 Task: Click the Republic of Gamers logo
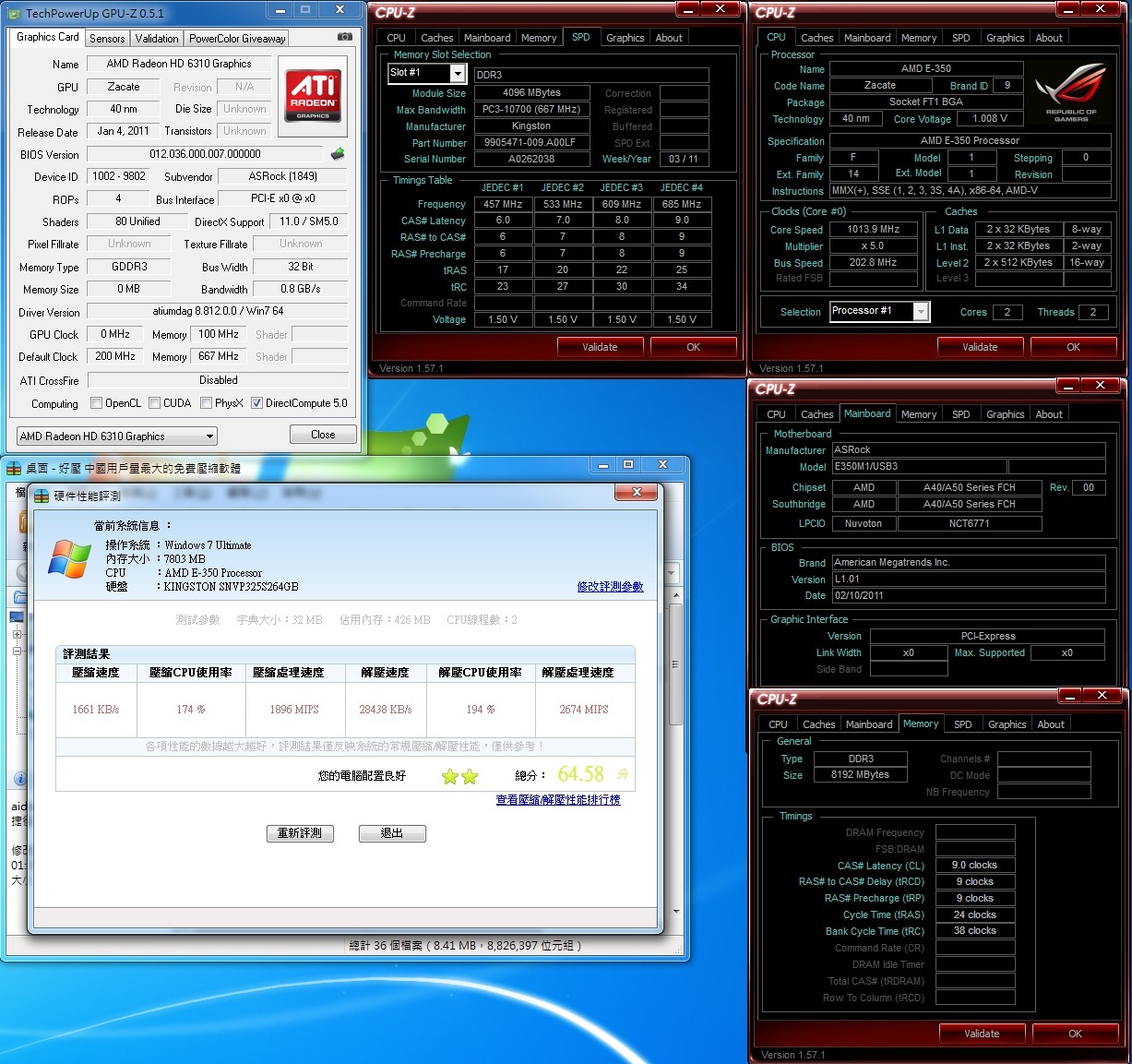[1070, 92]
